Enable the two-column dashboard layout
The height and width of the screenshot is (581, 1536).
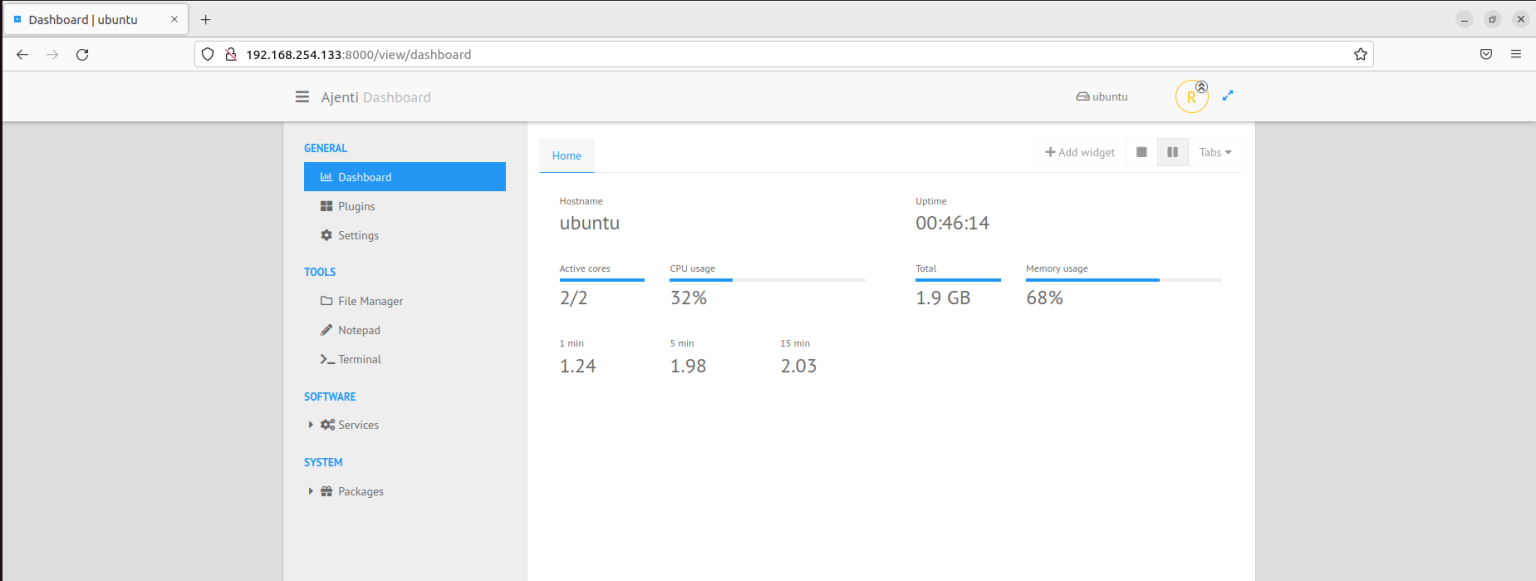tap(1172, 152)
